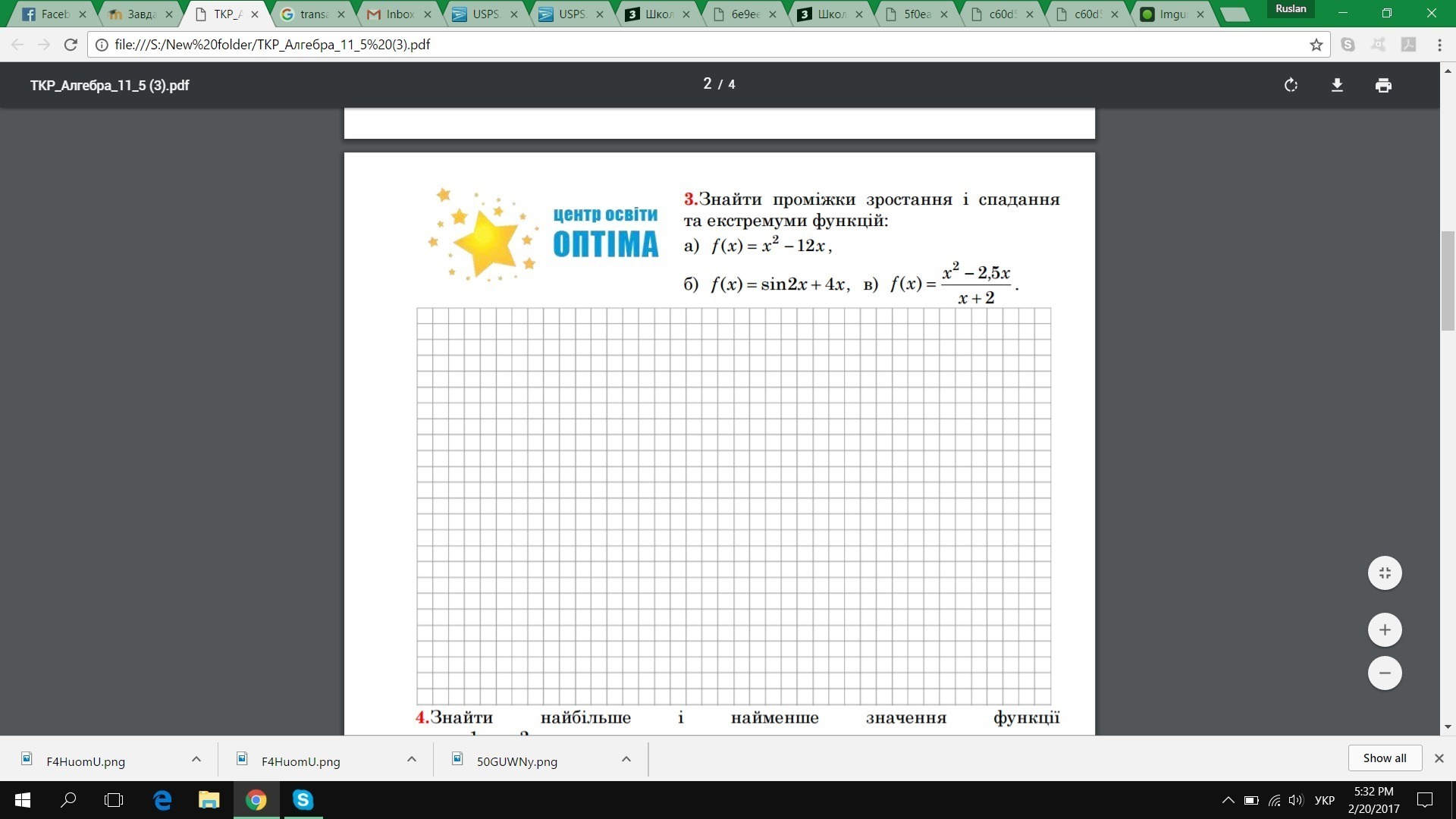Screen dimensions: 1456x819
Task: Show hidden system tray icons
Action: [x=1228, y=800]
